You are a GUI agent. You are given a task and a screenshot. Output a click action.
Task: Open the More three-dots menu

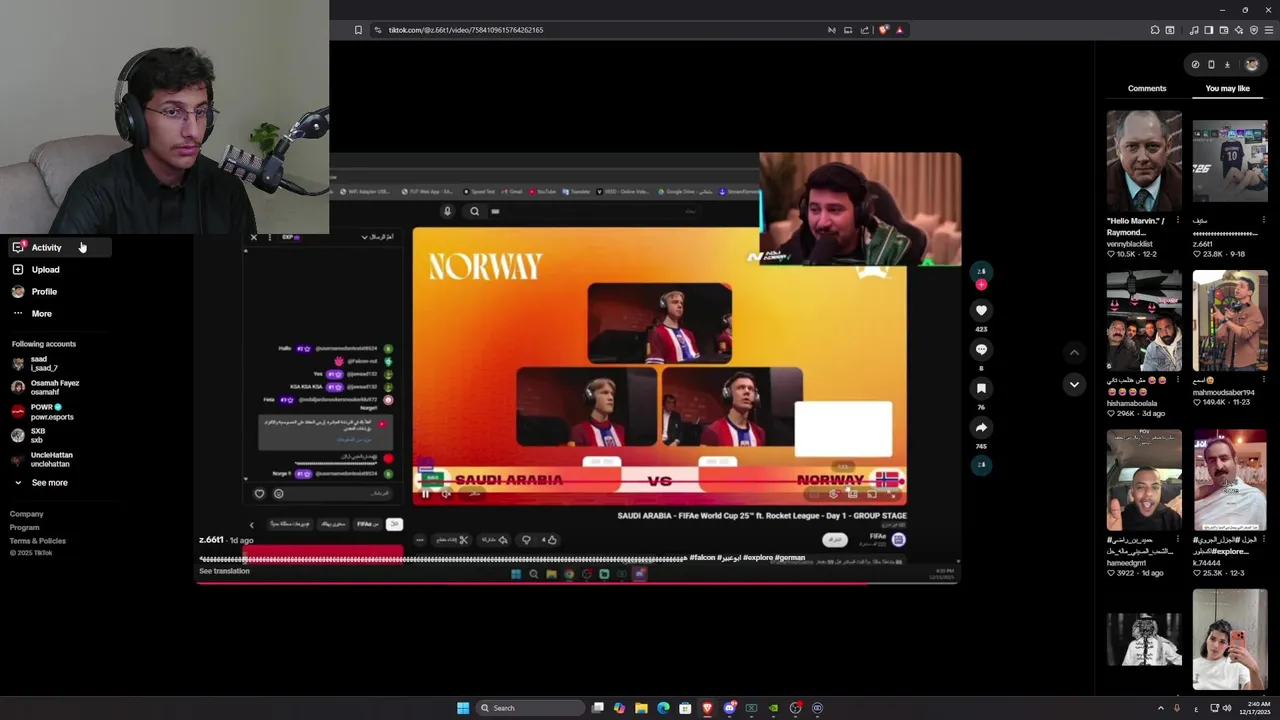point(18,313)
